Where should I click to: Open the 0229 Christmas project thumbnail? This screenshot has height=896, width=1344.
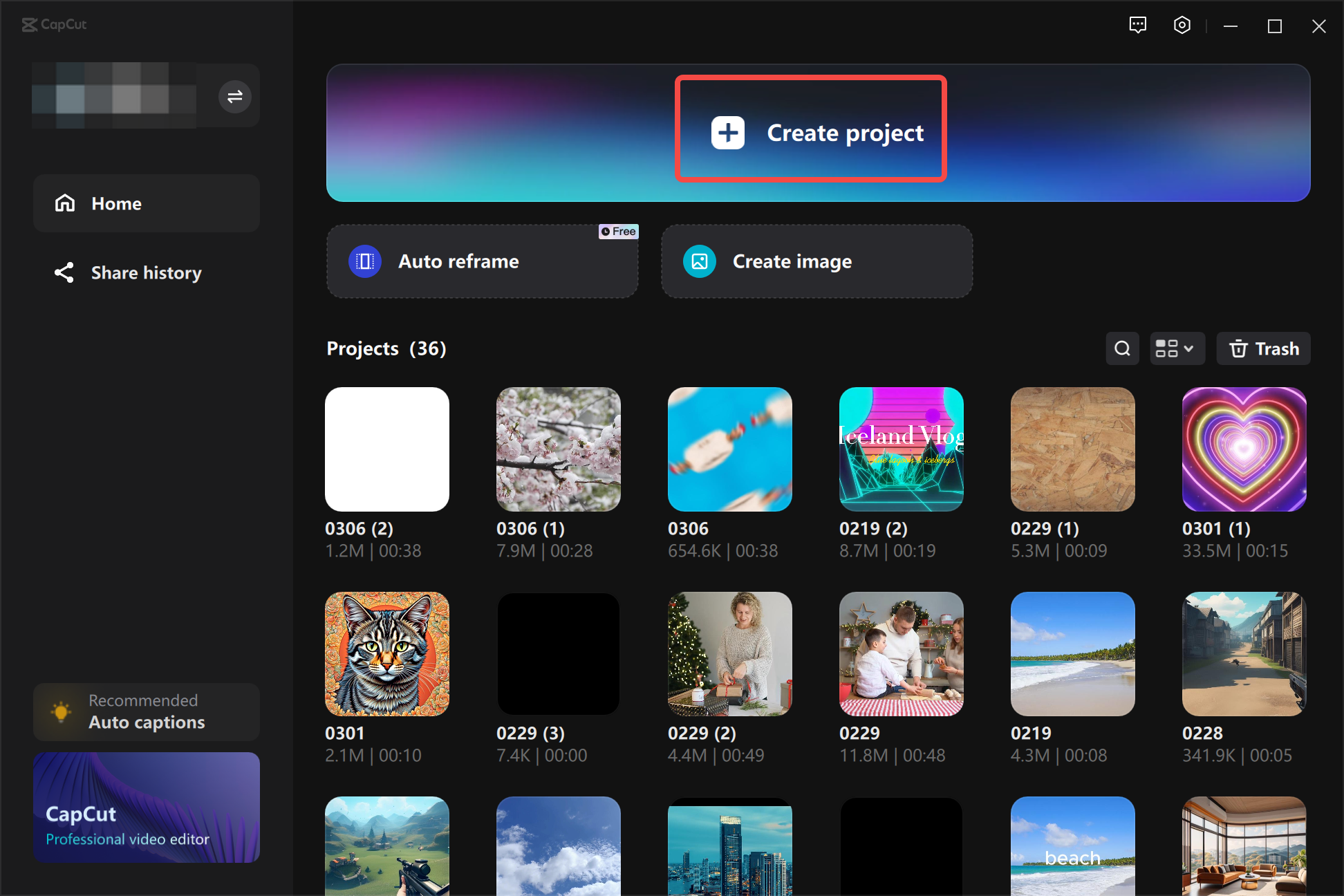pyautogui.click(x=901, y=653)
